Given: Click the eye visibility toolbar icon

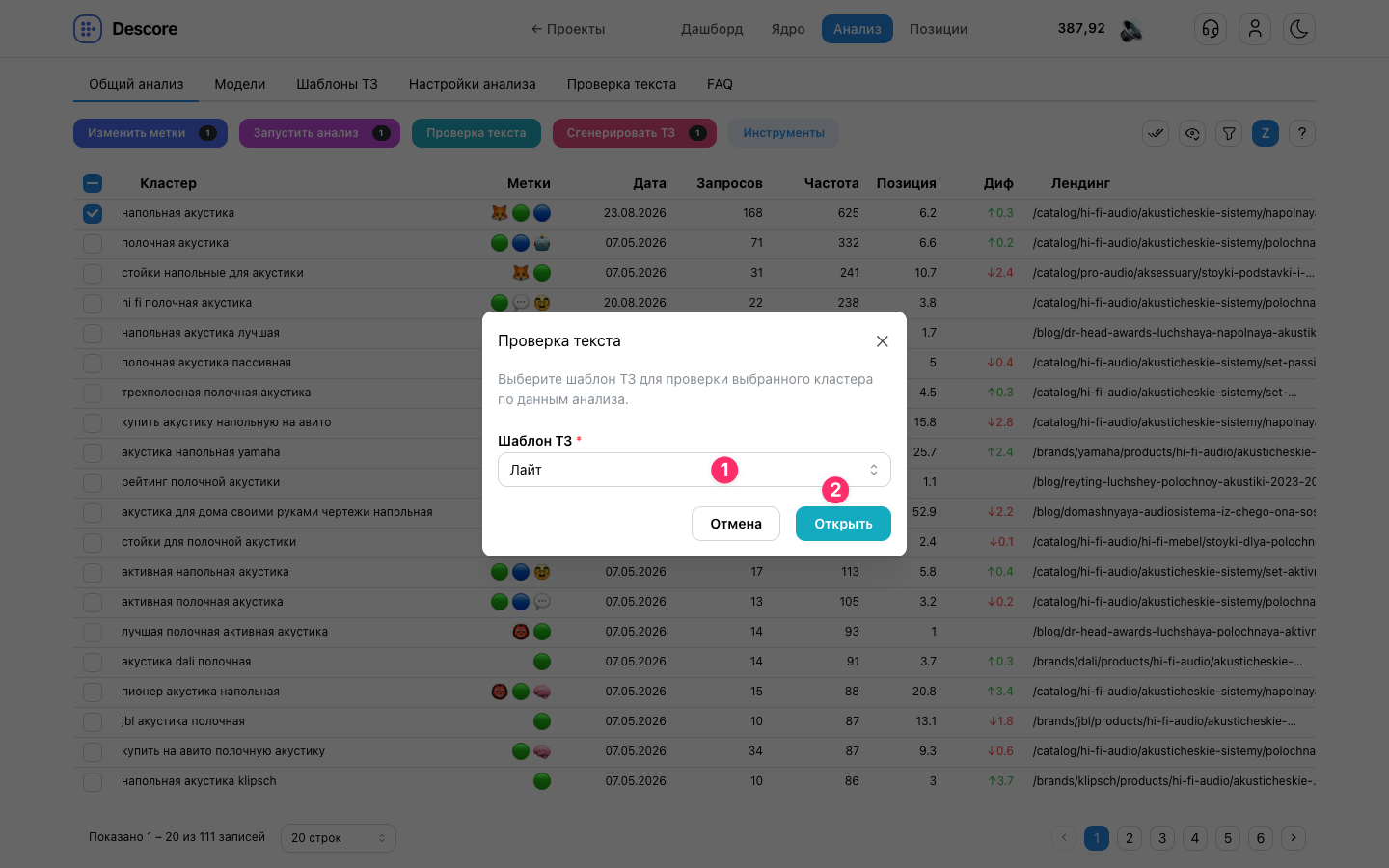Looking at the screenshot, I should (x=1192, y=133).
